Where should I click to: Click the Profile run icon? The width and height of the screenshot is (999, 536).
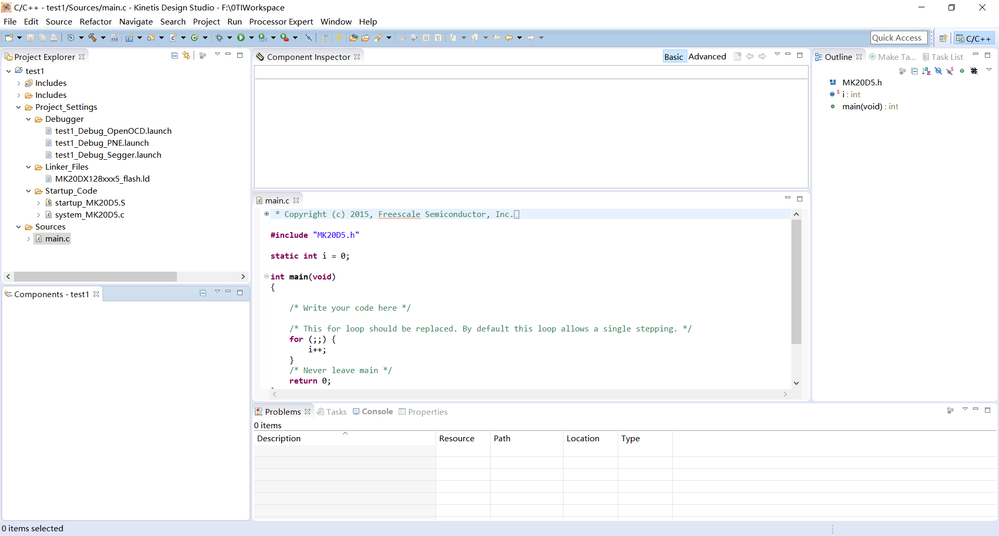click(x=262, y=38)
